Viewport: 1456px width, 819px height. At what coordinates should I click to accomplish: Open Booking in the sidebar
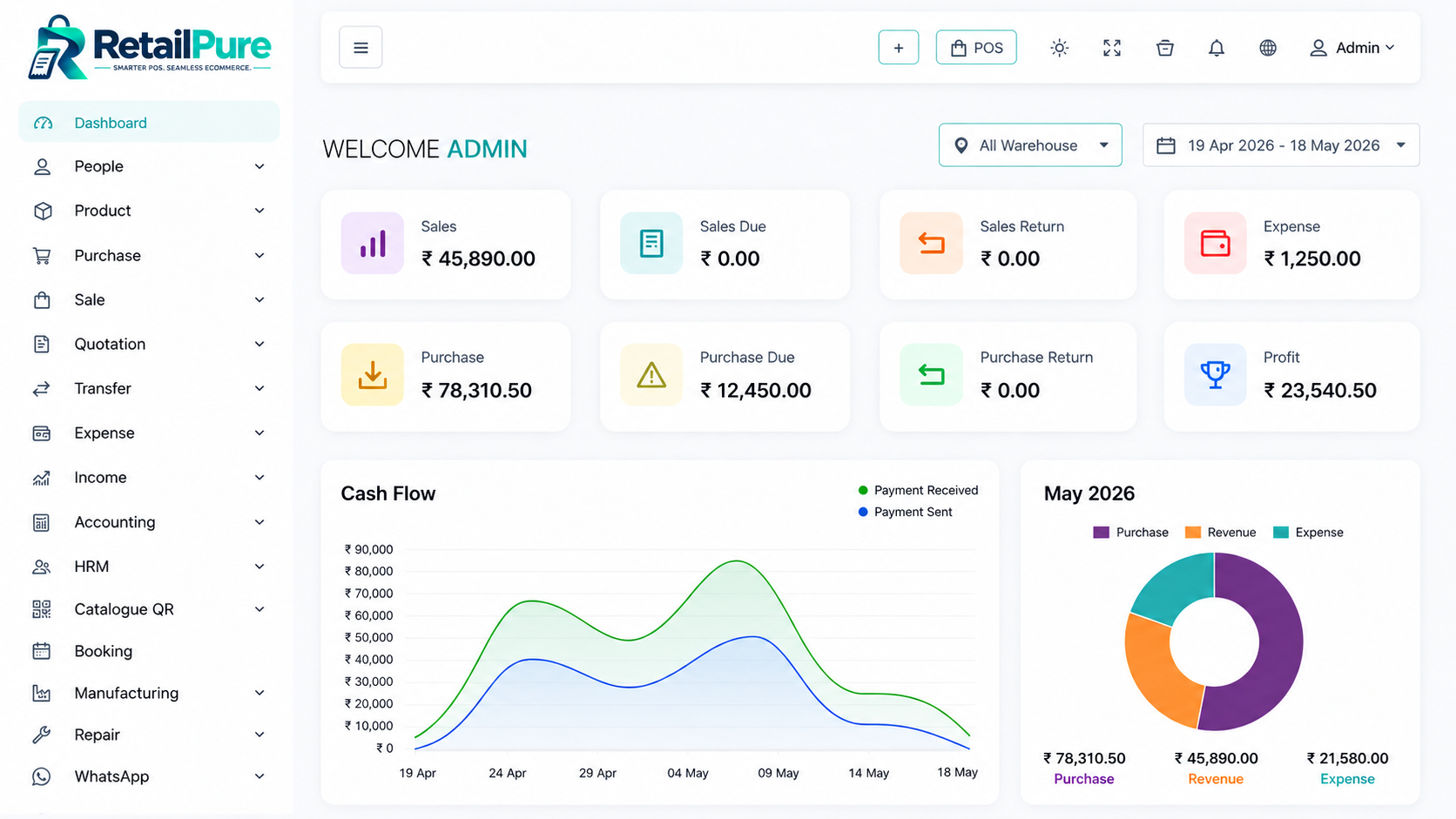pyautogui.click(x=149, y=651)
